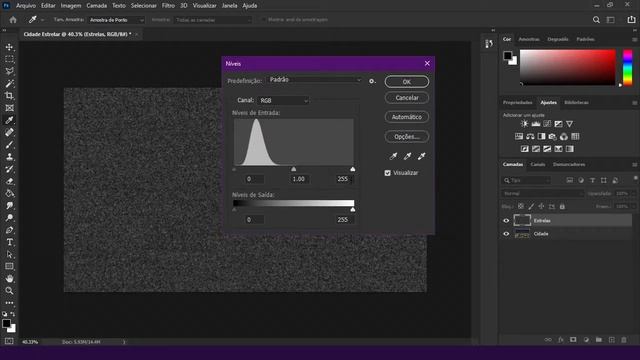This screenshot has width=640, height=360.
Task: Open the Tam. Amostra dropdown
Action: 116,20
